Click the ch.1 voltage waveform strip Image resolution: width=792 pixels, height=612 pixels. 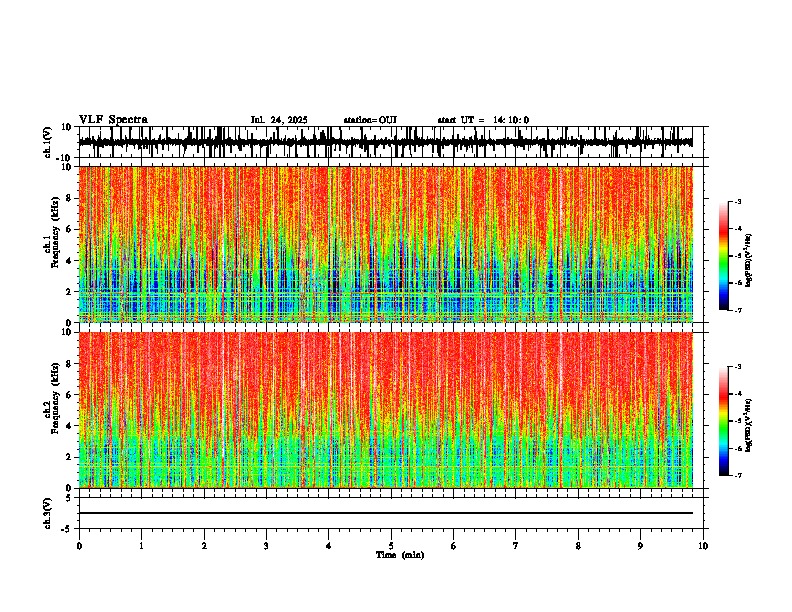(x=386, y=142)
